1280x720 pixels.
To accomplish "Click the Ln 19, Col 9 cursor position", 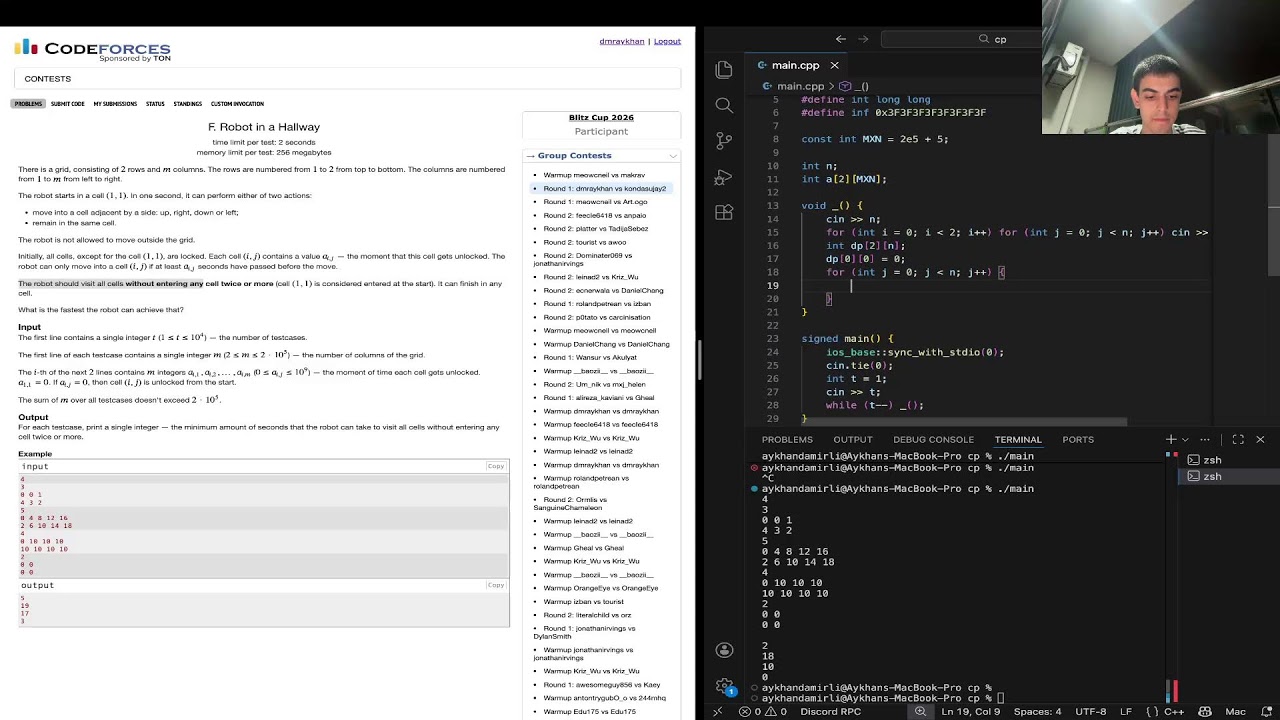I will (x=971, y=712).
